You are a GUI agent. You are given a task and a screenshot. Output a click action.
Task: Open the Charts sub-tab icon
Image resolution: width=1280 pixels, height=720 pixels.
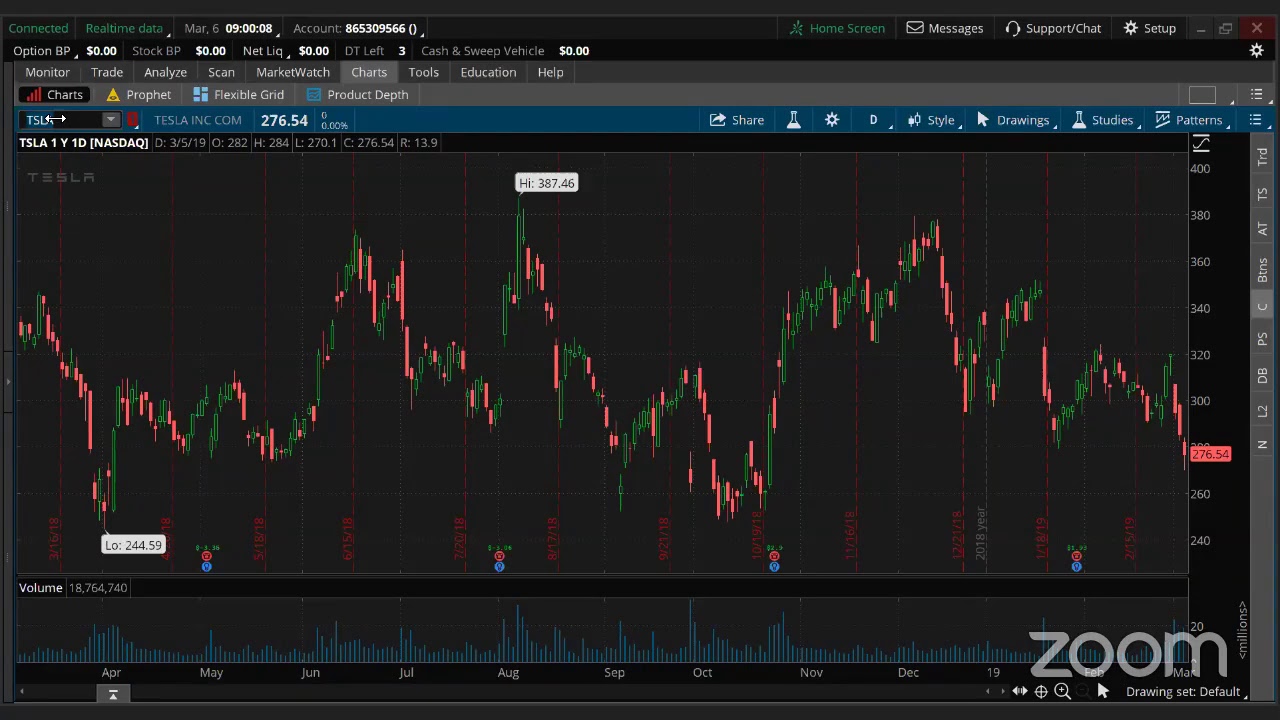34,95
